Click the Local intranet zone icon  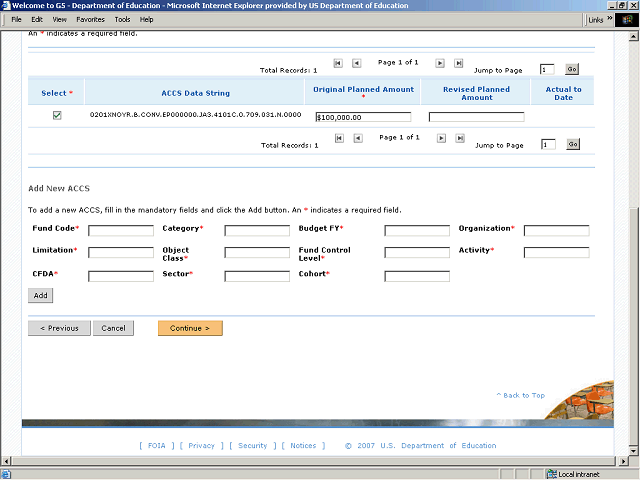tap(552, 474)
